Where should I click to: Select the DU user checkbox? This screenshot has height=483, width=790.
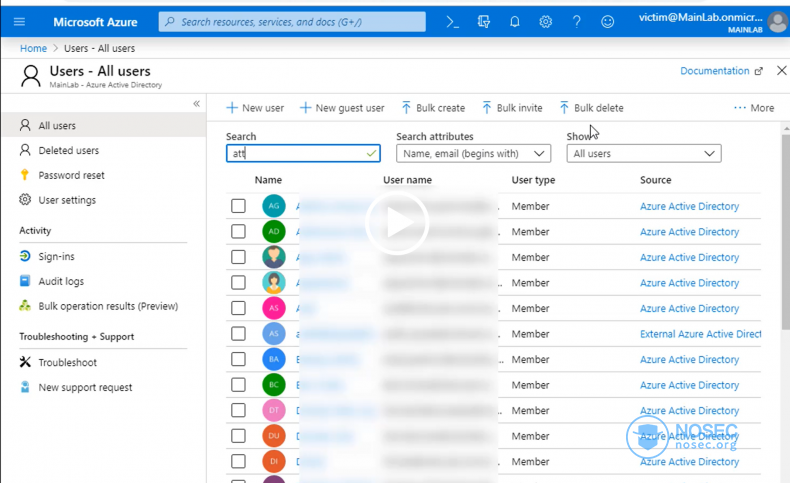238,436
